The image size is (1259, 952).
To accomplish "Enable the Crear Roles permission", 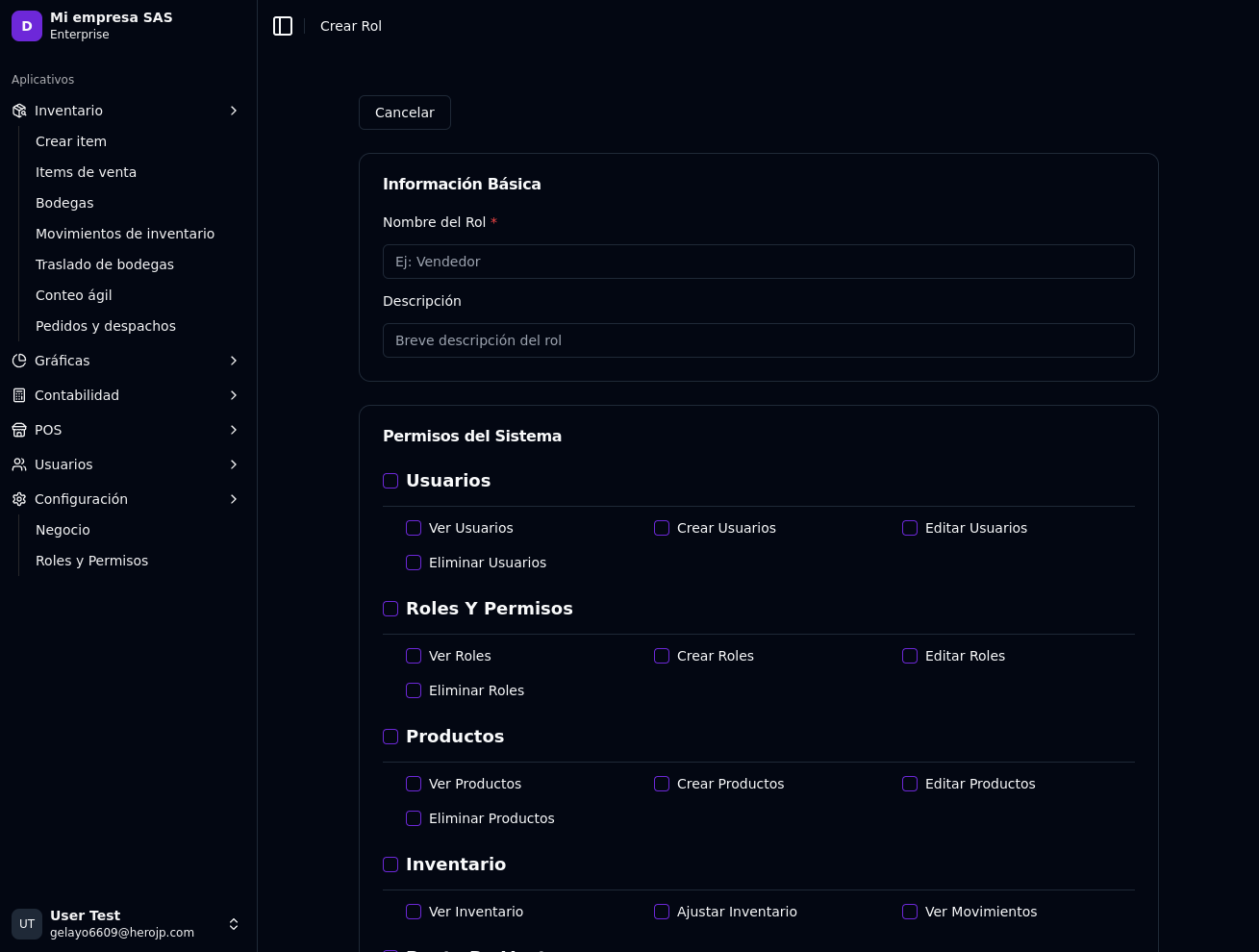I will pos(662,656).
